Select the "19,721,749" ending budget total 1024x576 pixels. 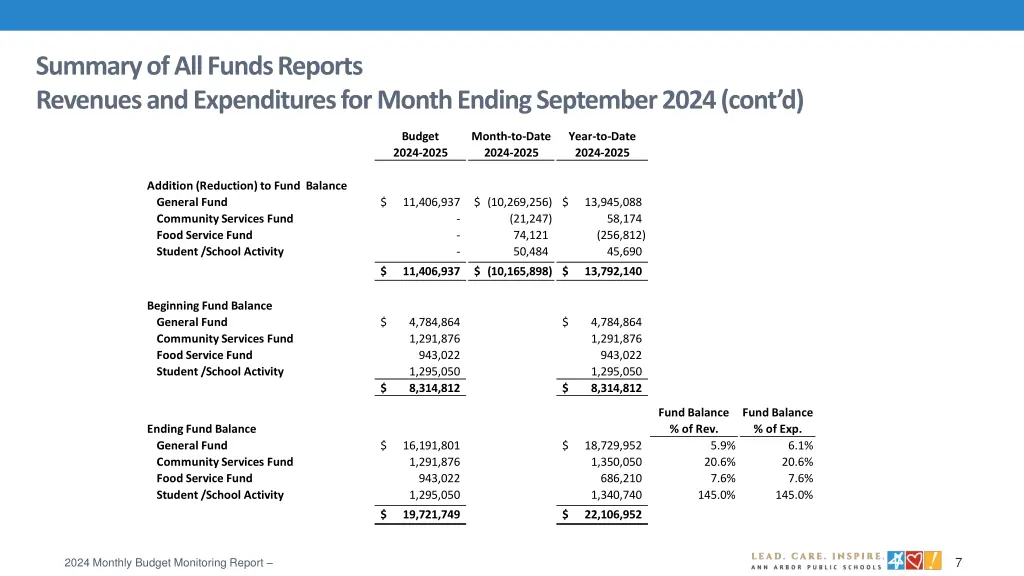[x=431, y=515]
